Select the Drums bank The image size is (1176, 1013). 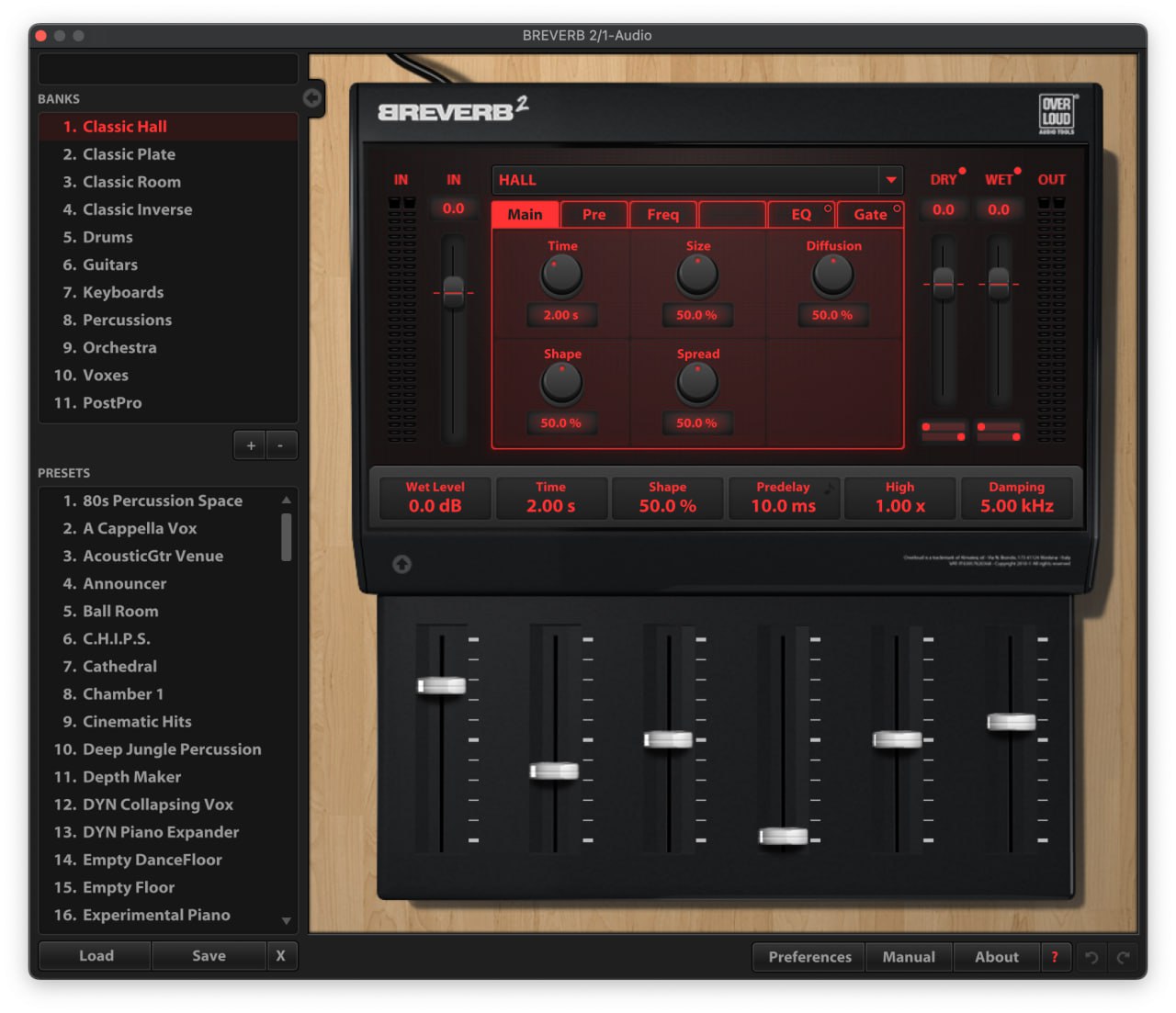tap(168, 237)
